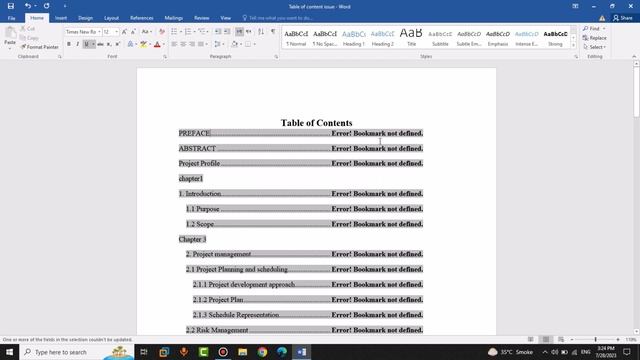The image size is (640, 360).
Task: Open the Paragraph dialog launcher
Action: click(276, 57)
